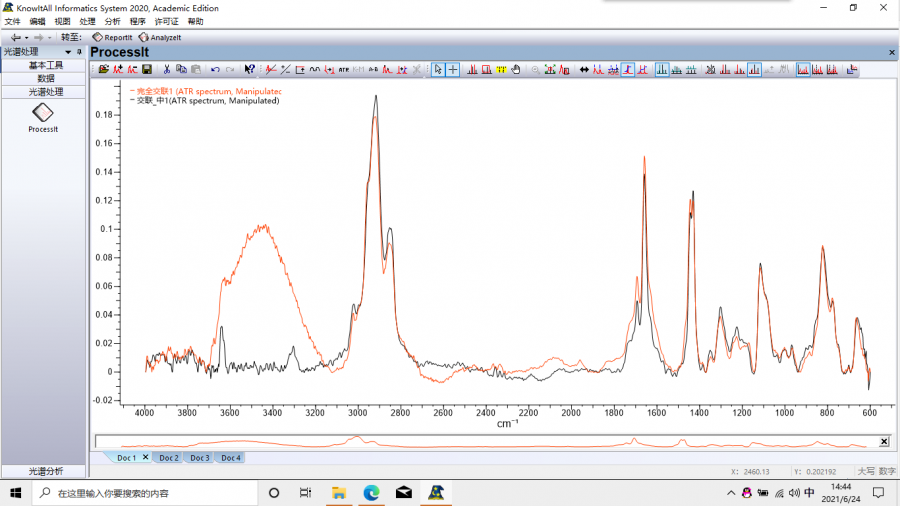Switch to the Doc 2 tab

point(168,458)
